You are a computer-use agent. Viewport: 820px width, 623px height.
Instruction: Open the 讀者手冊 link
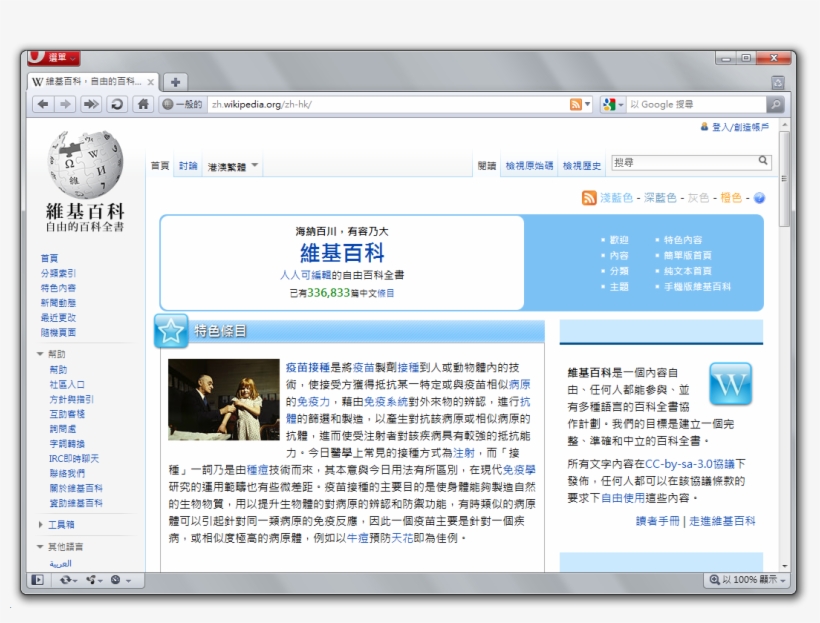click(x=657, y=521)
